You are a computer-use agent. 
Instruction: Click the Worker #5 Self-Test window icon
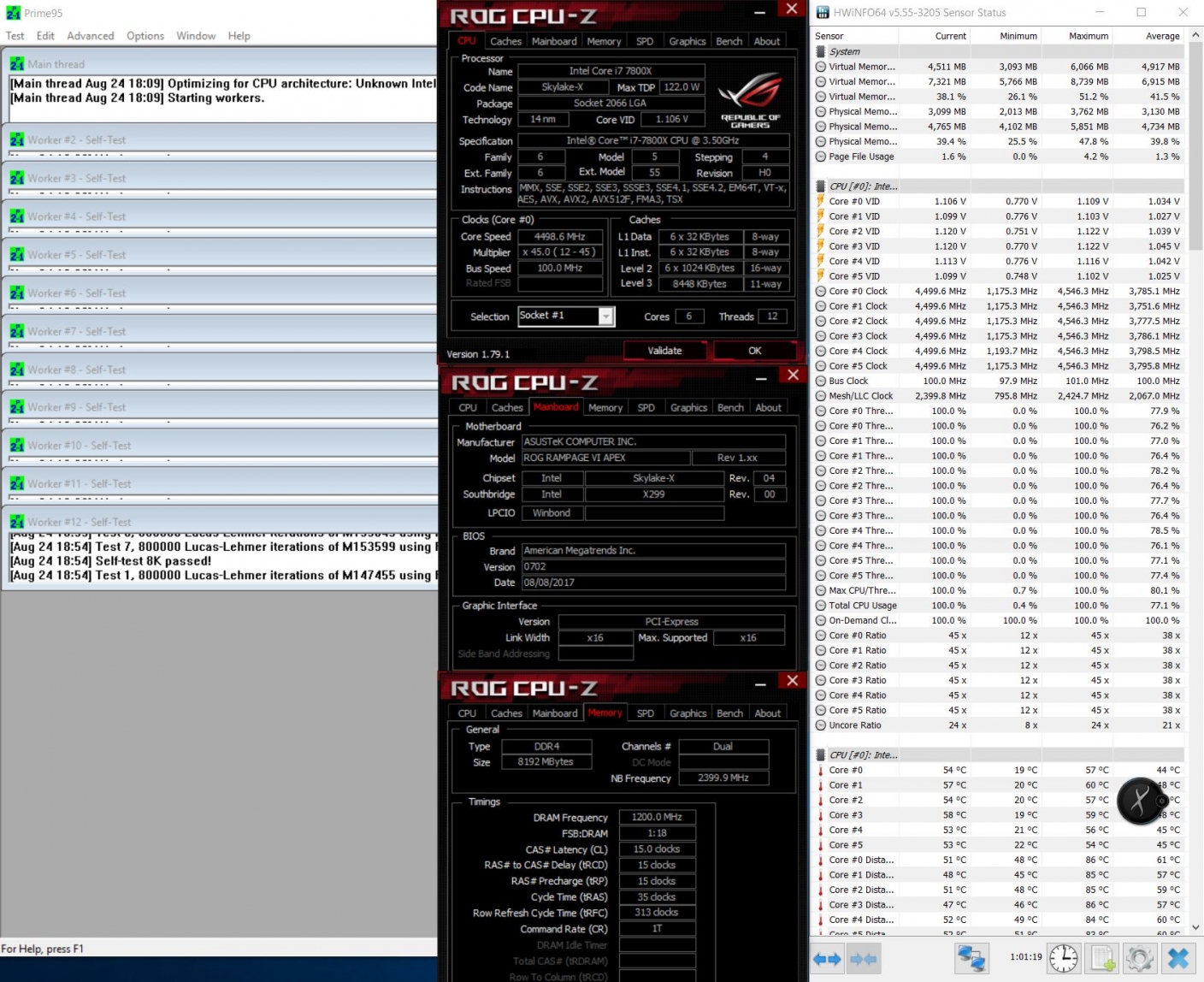[x=16, y=255]
